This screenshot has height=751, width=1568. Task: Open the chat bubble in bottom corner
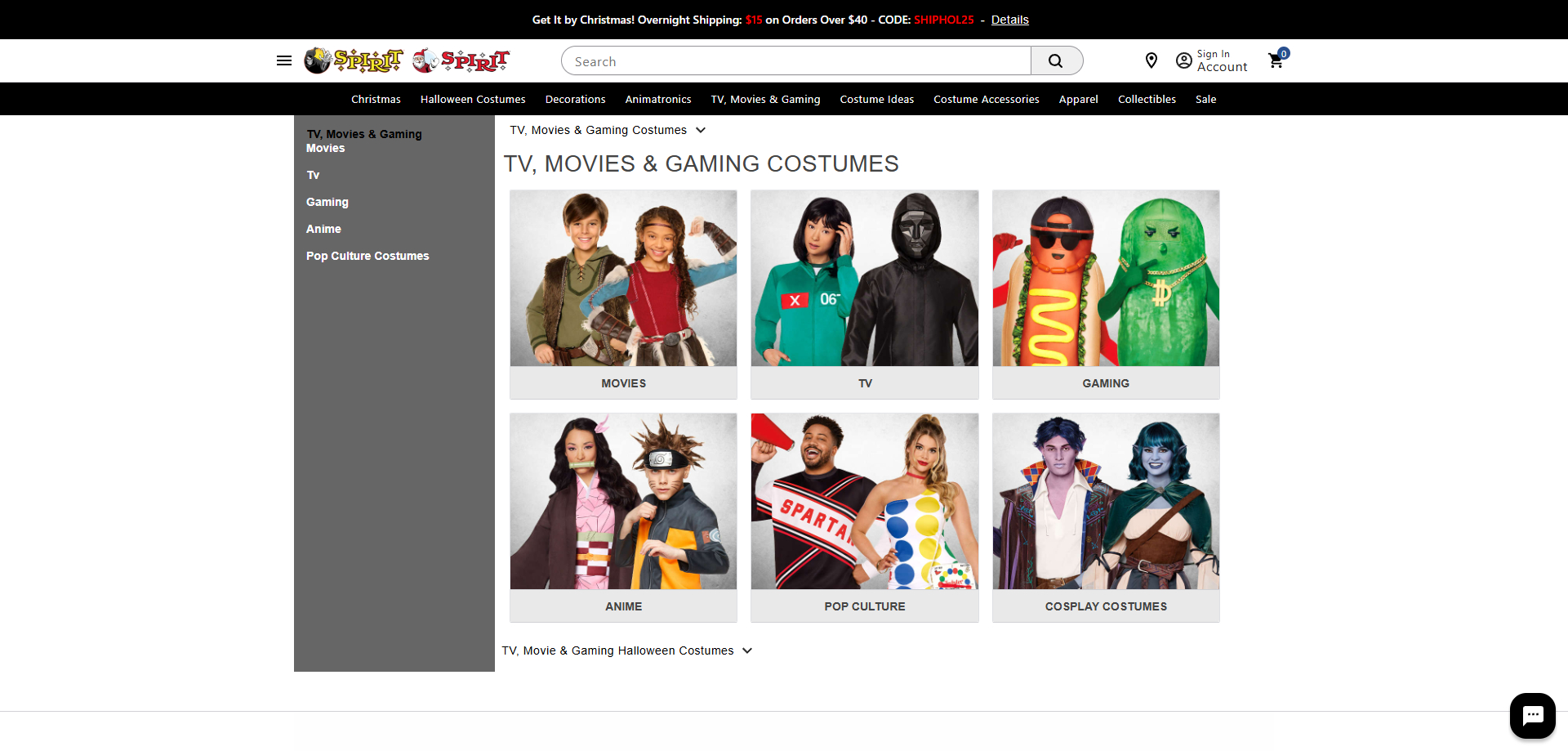(1533, 715)
